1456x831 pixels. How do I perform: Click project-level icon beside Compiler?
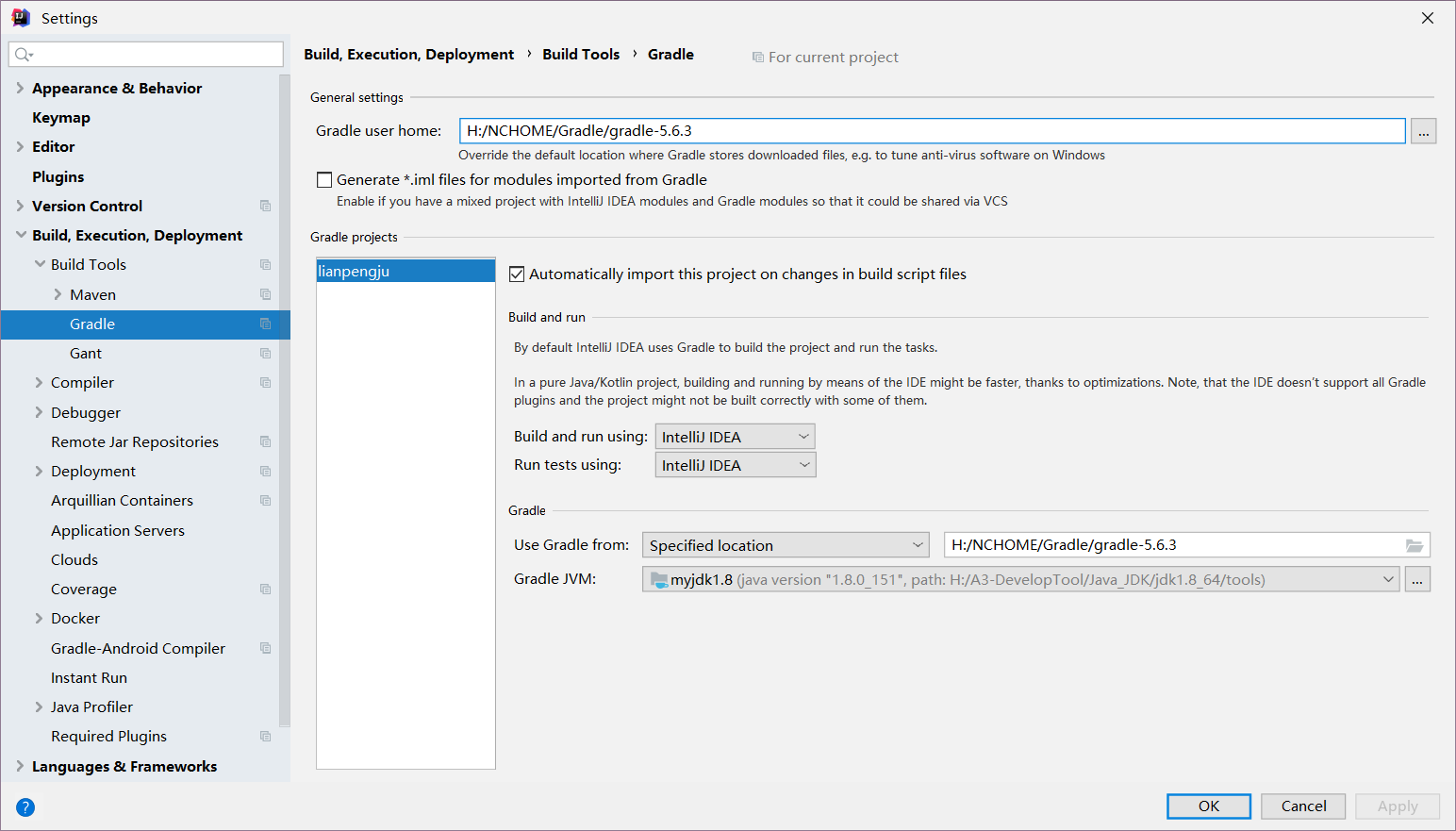coord(266,383)
